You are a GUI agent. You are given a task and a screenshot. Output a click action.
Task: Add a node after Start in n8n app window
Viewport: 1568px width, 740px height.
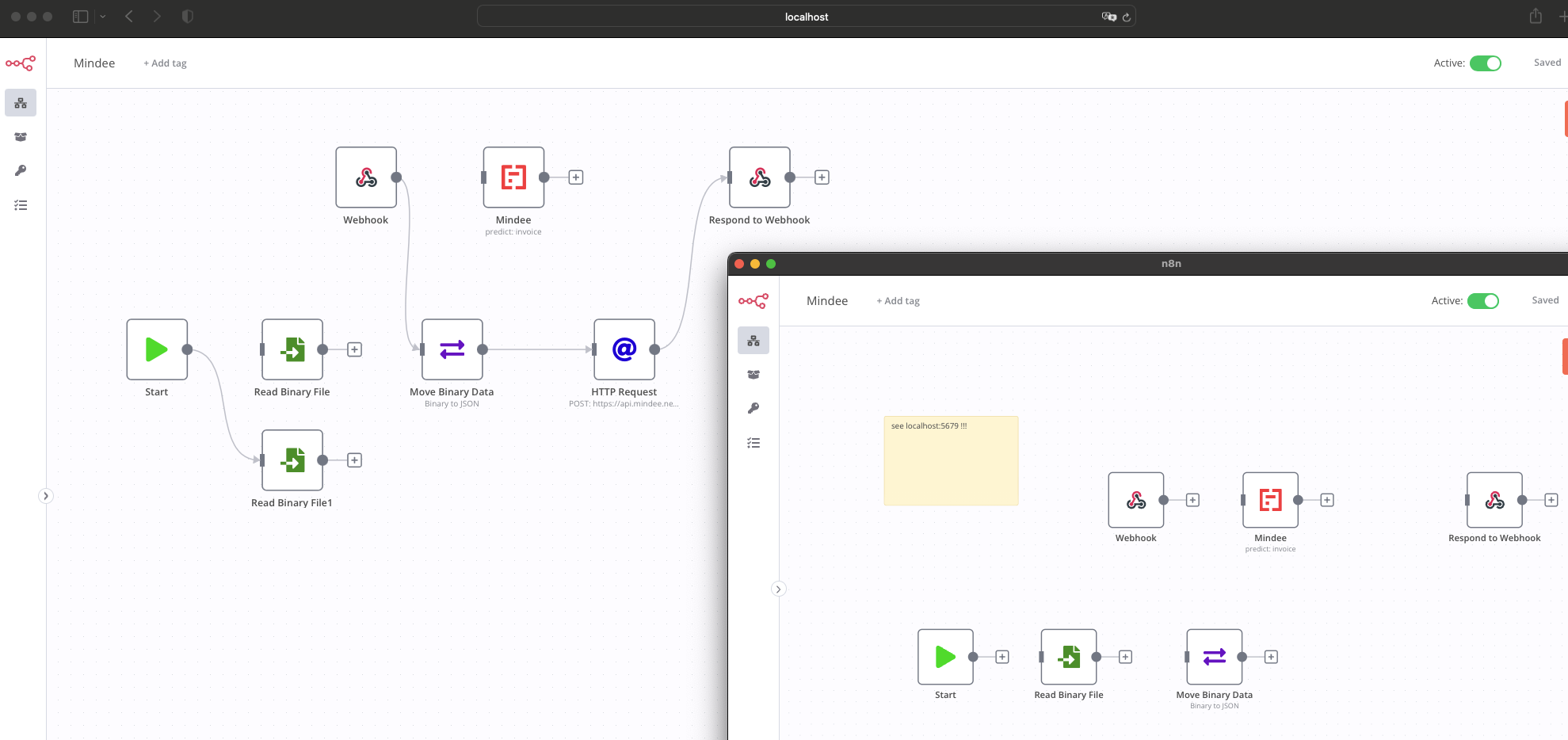click(x=1002, y=657)
